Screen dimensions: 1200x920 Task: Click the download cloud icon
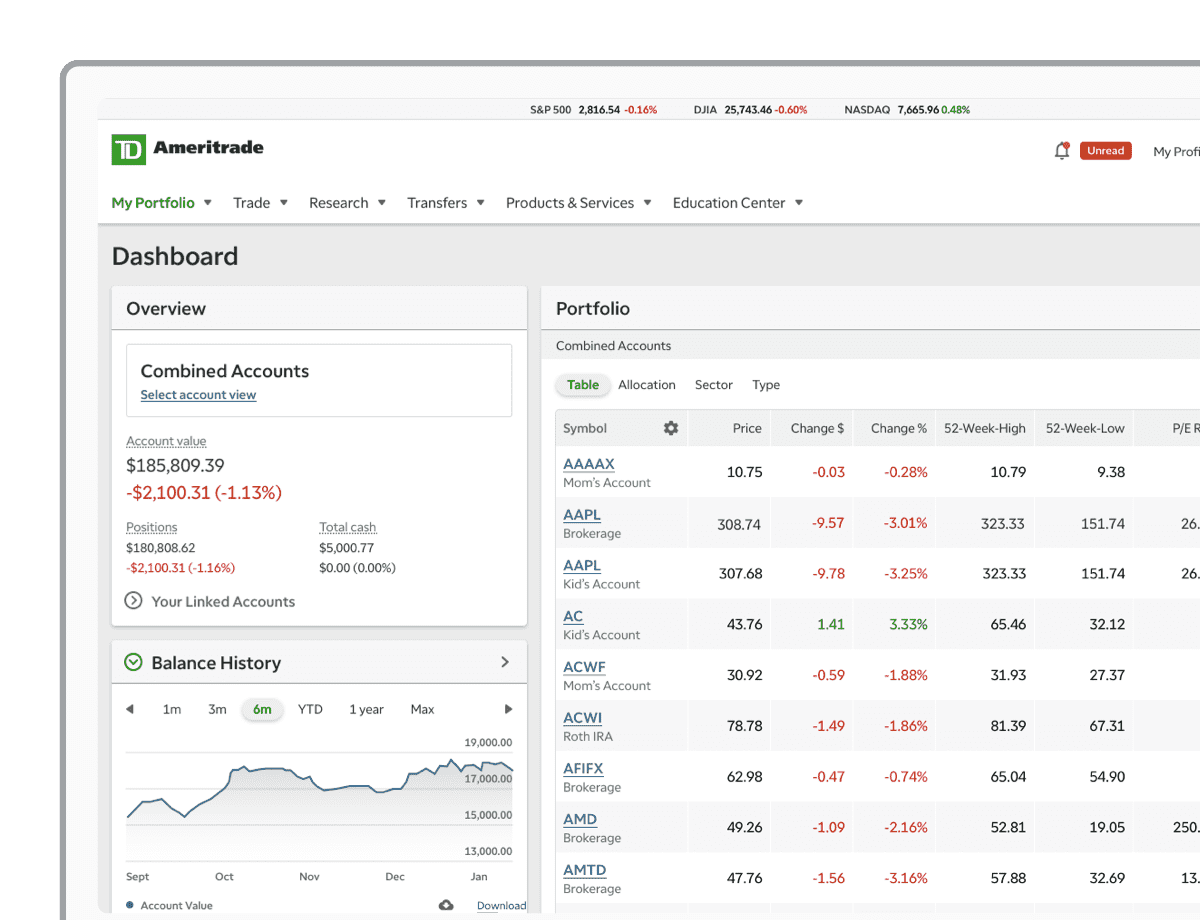[x=446, y=905]
